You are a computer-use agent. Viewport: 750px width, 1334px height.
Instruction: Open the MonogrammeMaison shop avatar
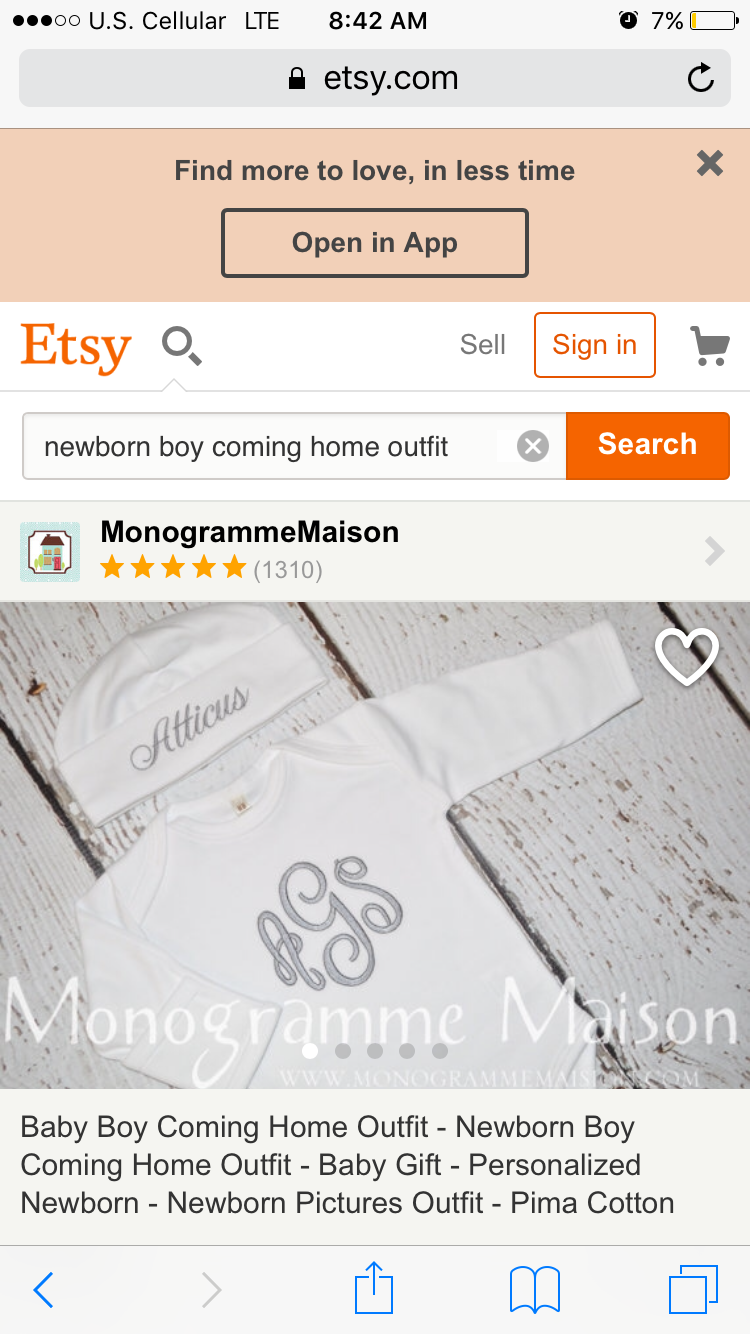50,551
